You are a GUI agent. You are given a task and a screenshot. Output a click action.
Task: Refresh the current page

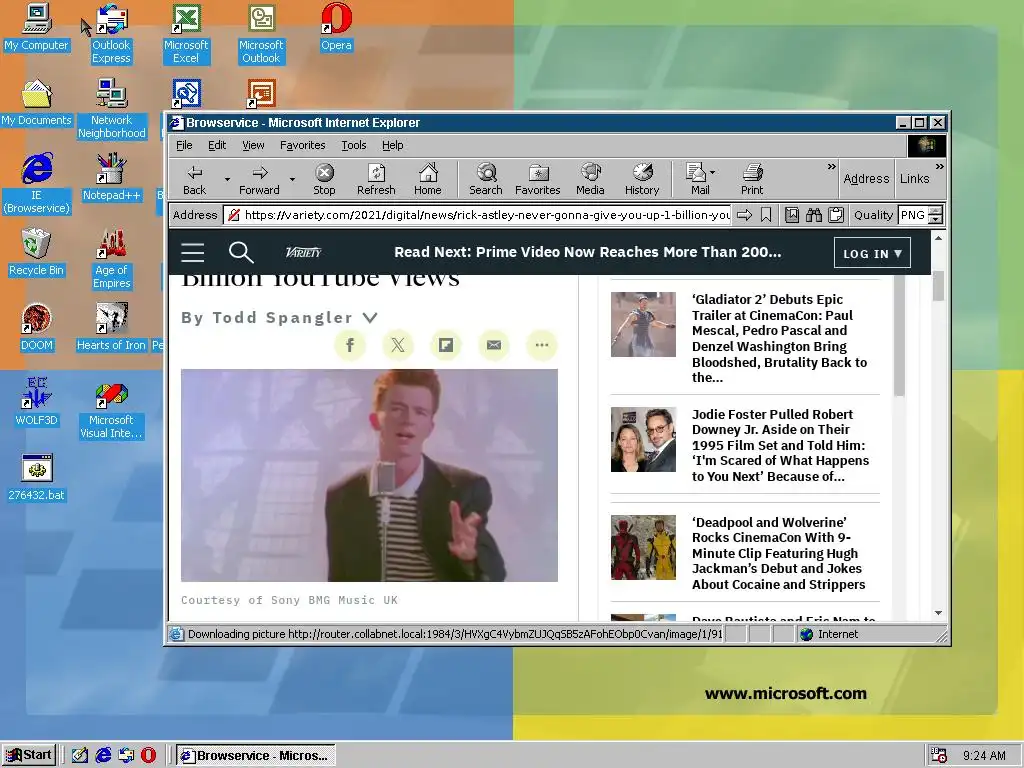376,179
